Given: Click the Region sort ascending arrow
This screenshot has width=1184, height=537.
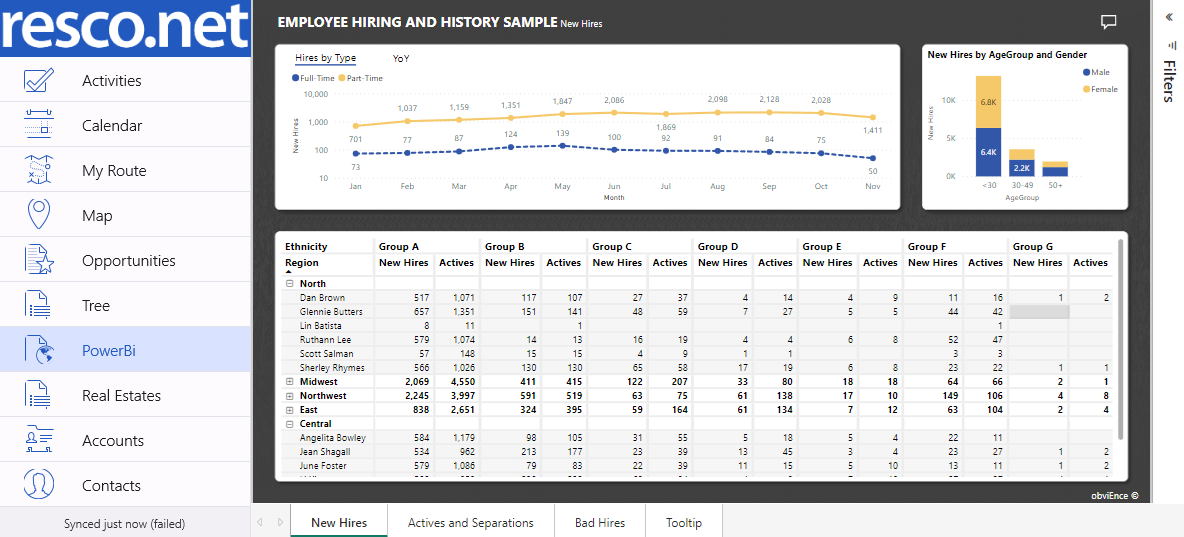Looking at the screenshot, I should (288, 271).
